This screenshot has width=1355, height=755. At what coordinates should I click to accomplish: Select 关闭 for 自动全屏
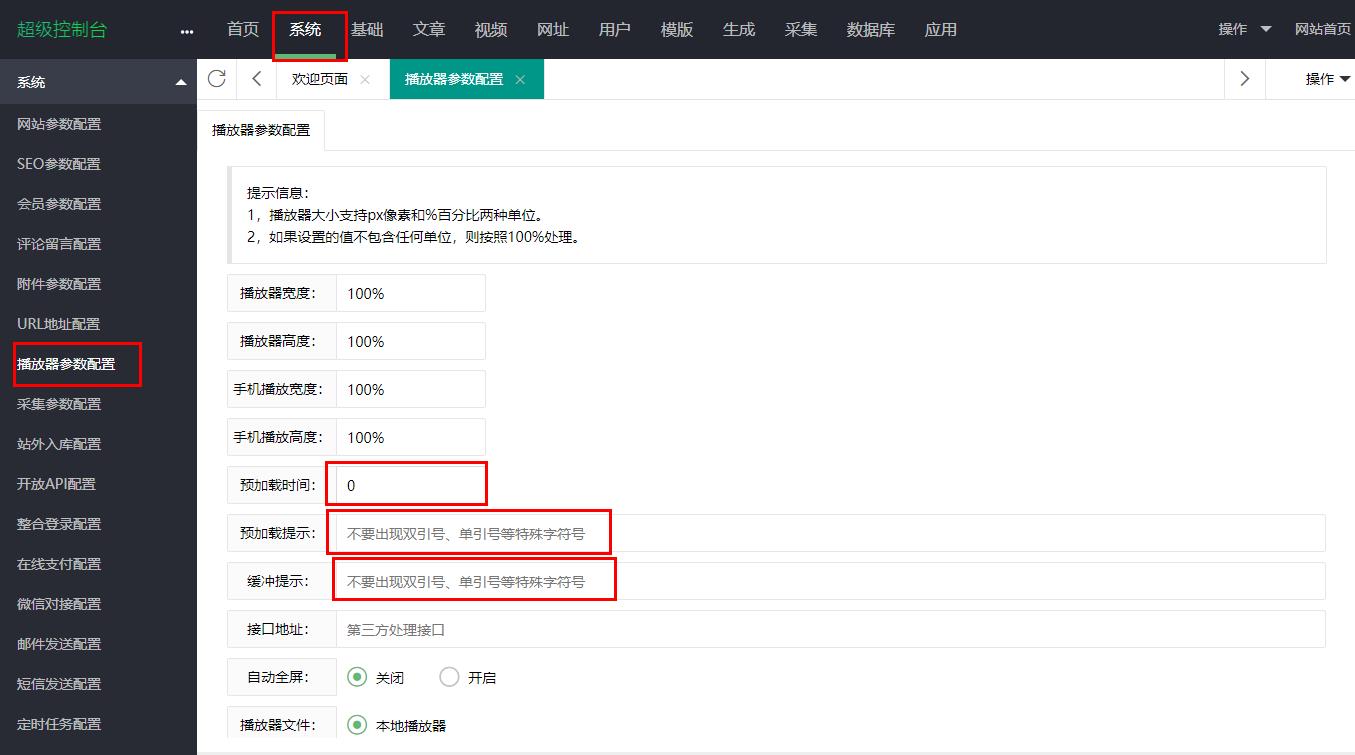click(x=357, y=677)
